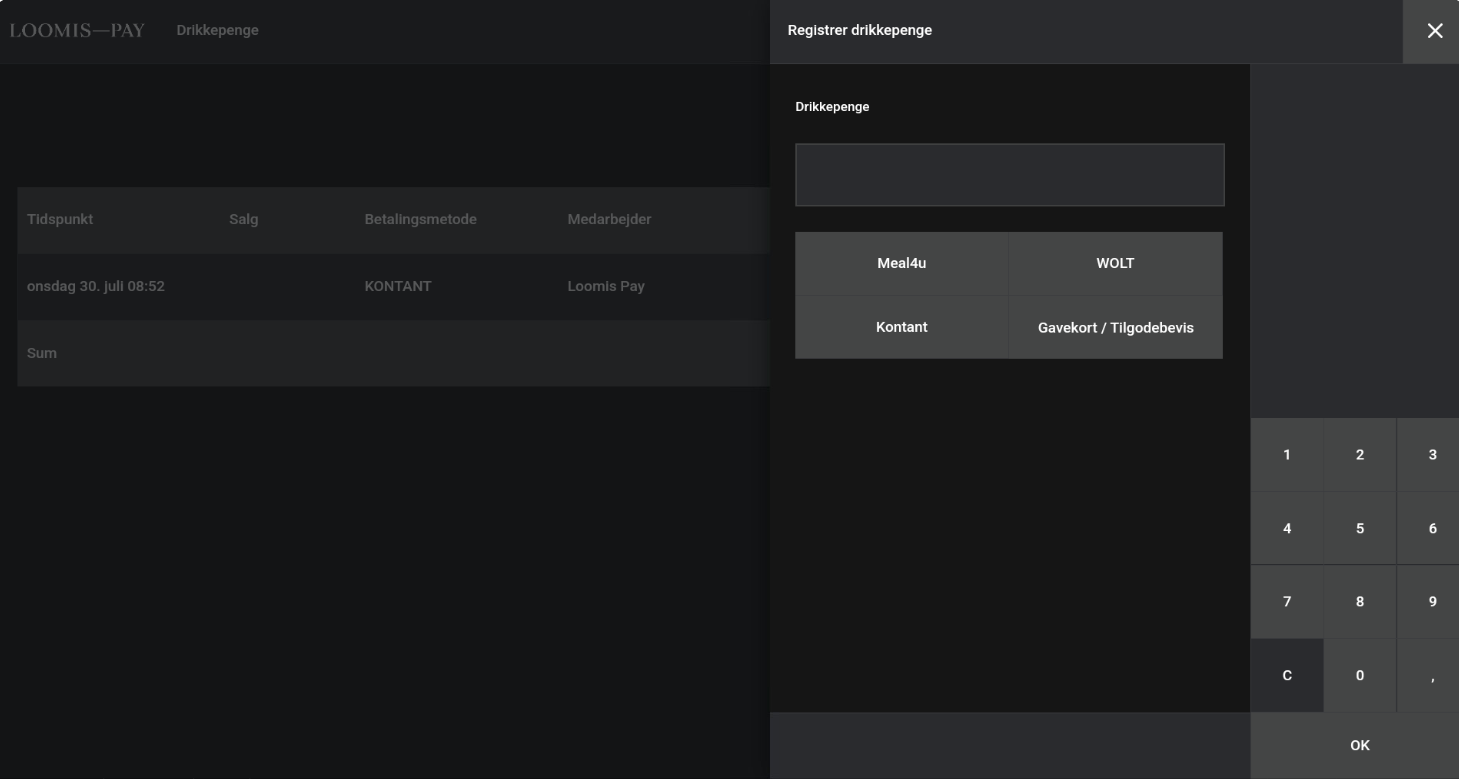Image resolution: width=1459 pixels, height=779 pixels.
Task: Click the Drikkepenge amount input field
Action: click(x=1009, y=175)
